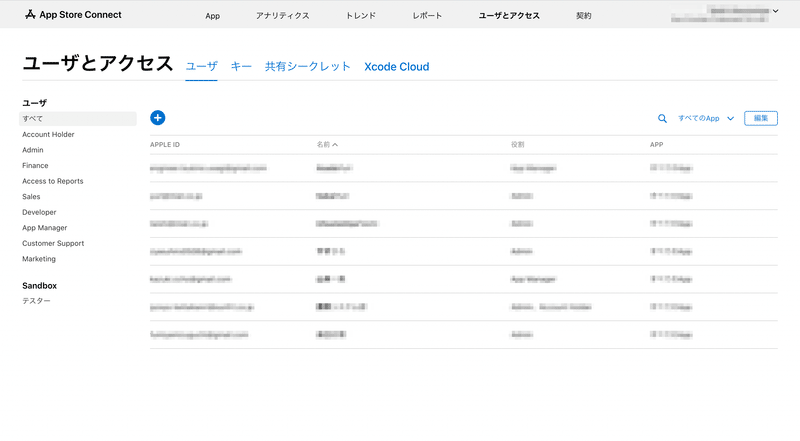Filter users by App Manager role
The image size is (800, 441).
[x=44, y=228]
